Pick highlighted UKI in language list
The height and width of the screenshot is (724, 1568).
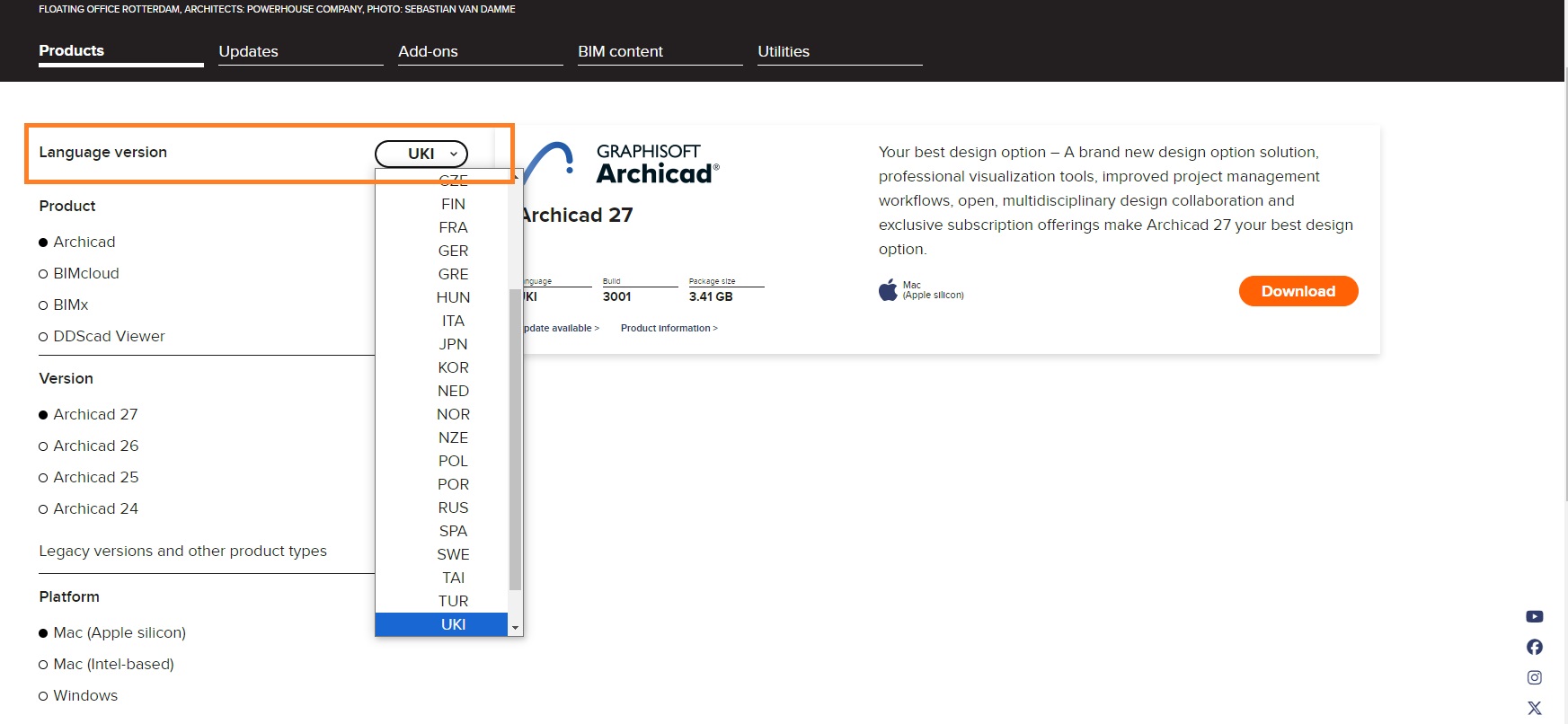click(442, 624)
